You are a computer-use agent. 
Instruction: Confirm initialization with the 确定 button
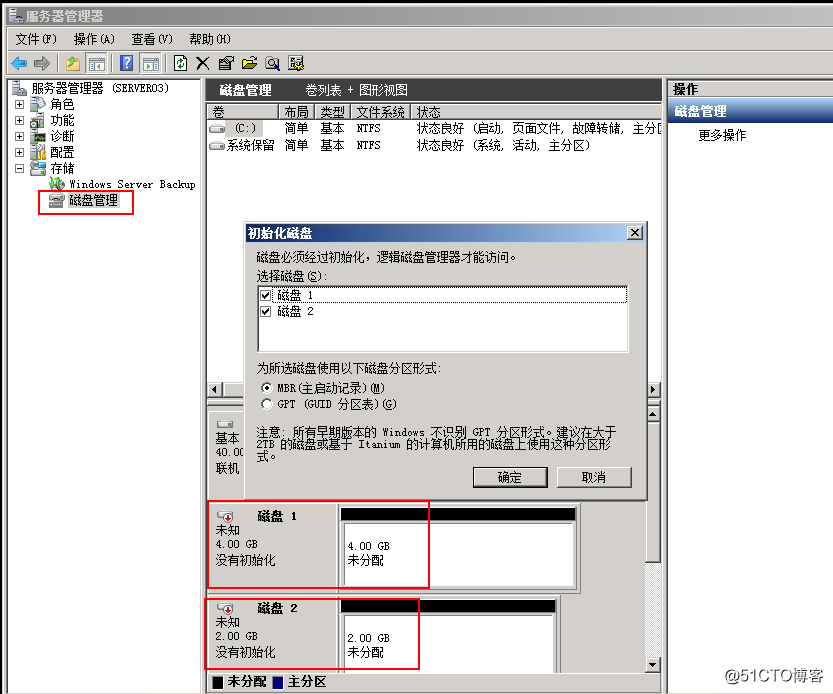coord(510,477)
